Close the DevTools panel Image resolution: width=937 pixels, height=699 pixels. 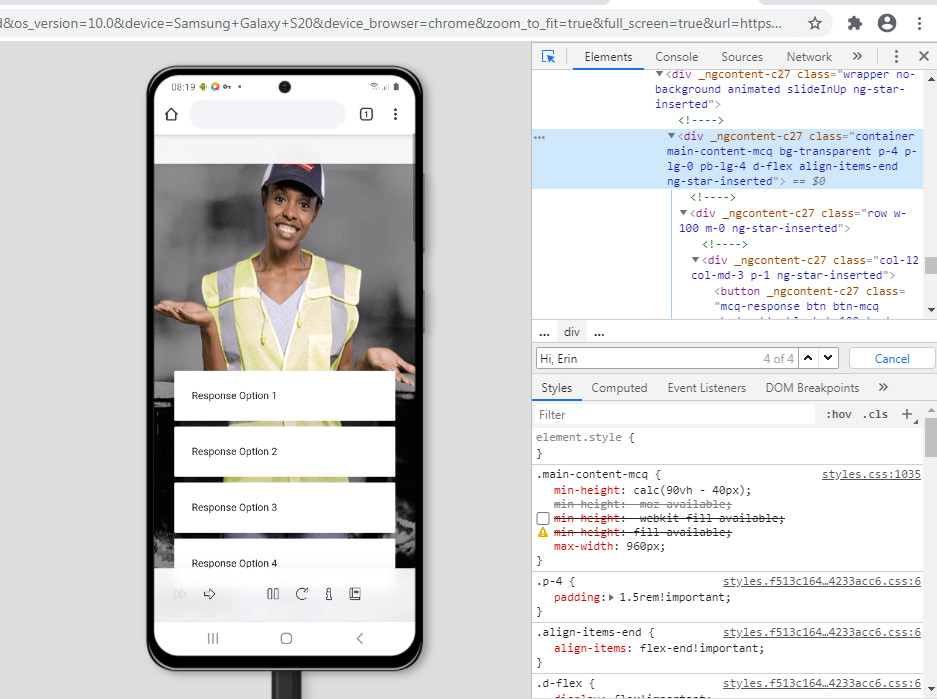(924, 56)
